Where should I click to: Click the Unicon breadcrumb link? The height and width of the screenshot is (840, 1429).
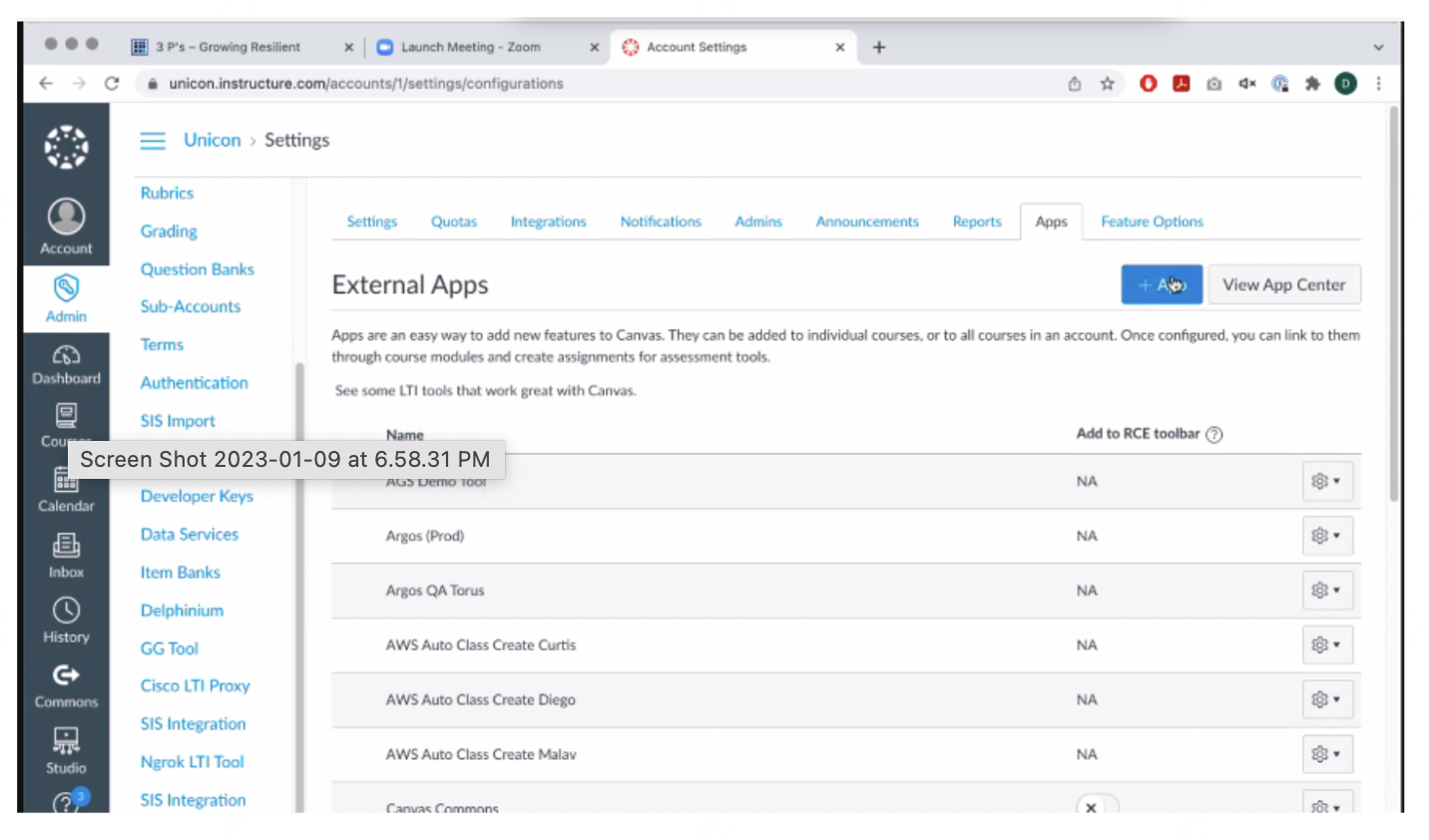pyautogui.click(x=212, y=140)
